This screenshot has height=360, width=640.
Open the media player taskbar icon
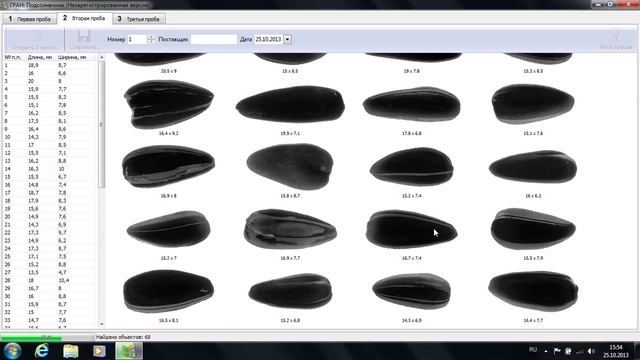point(99,351)
